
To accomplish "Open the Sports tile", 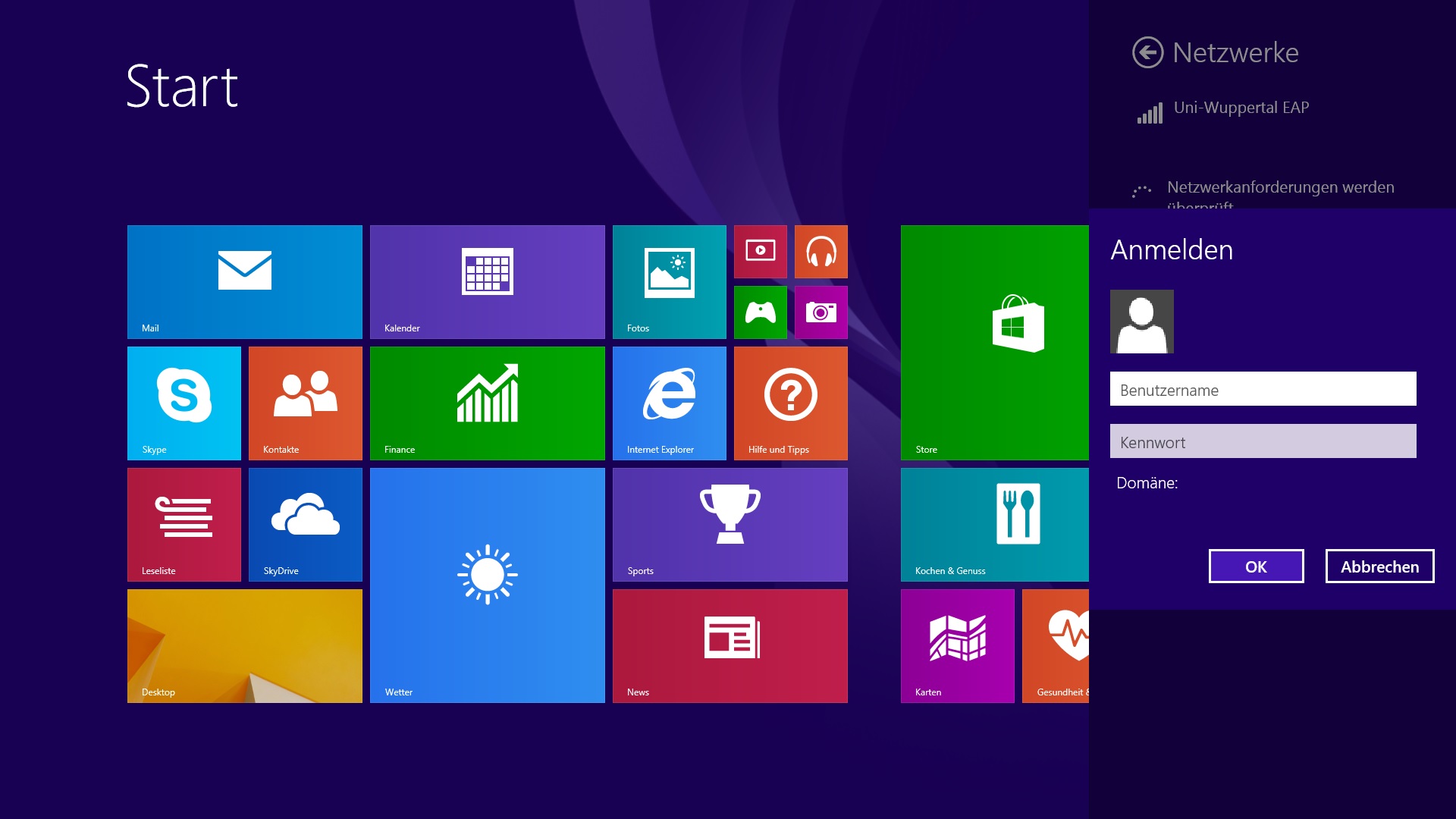I will pos(730,524).
